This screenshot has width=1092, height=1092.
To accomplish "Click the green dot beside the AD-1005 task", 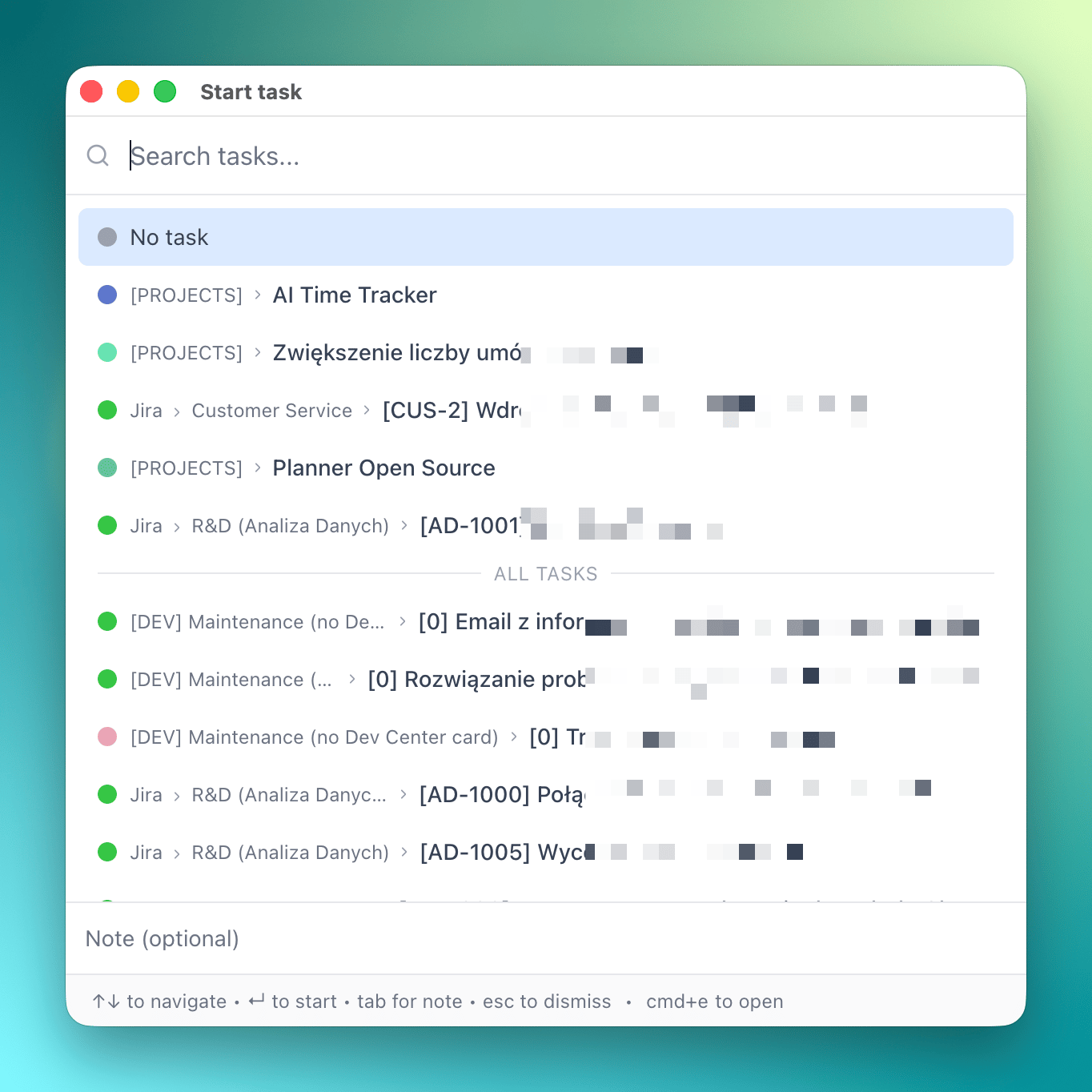I will (x=107, y=852).
